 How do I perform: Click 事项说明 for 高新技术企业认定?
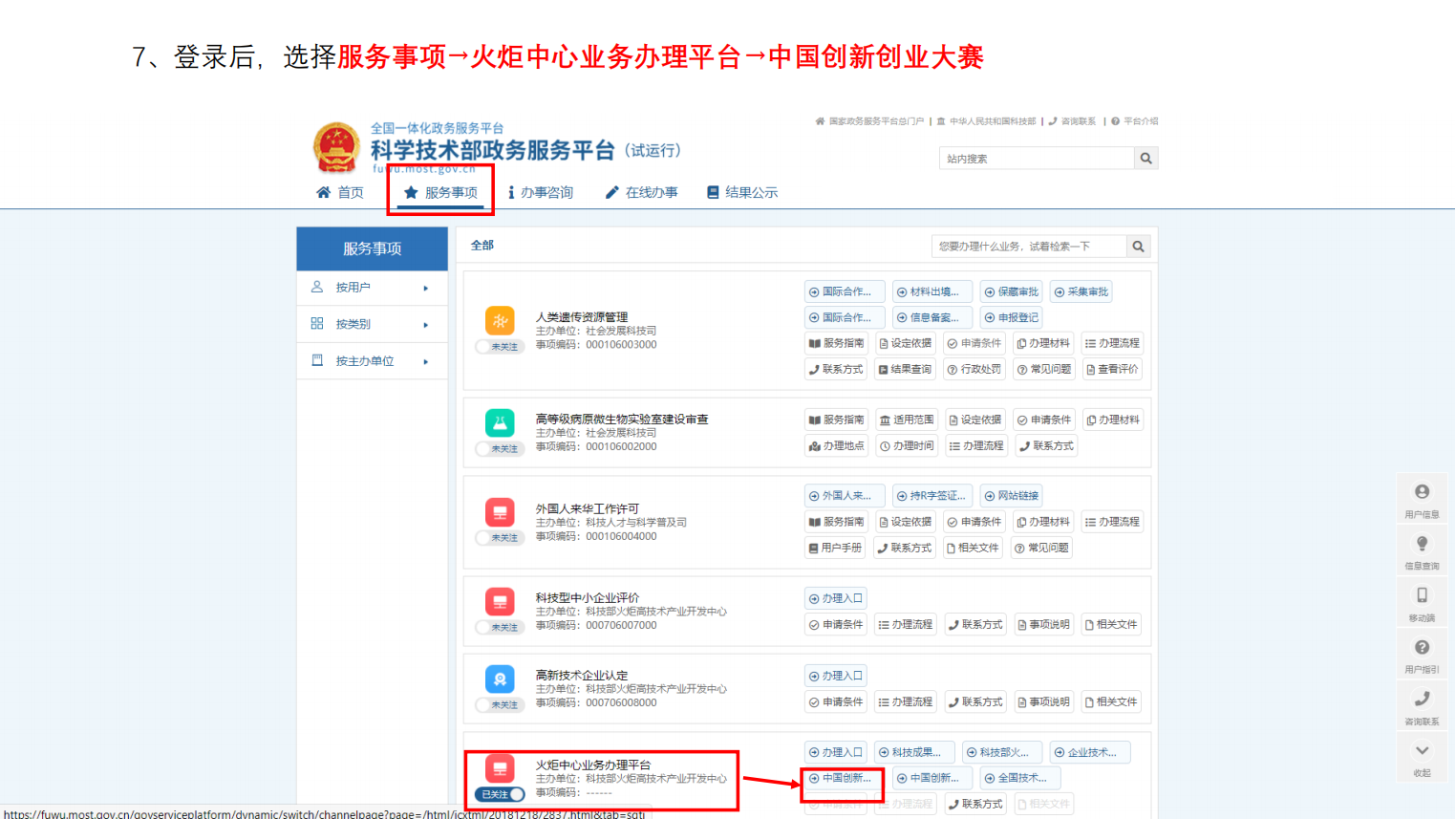[x=1043, y=701]
